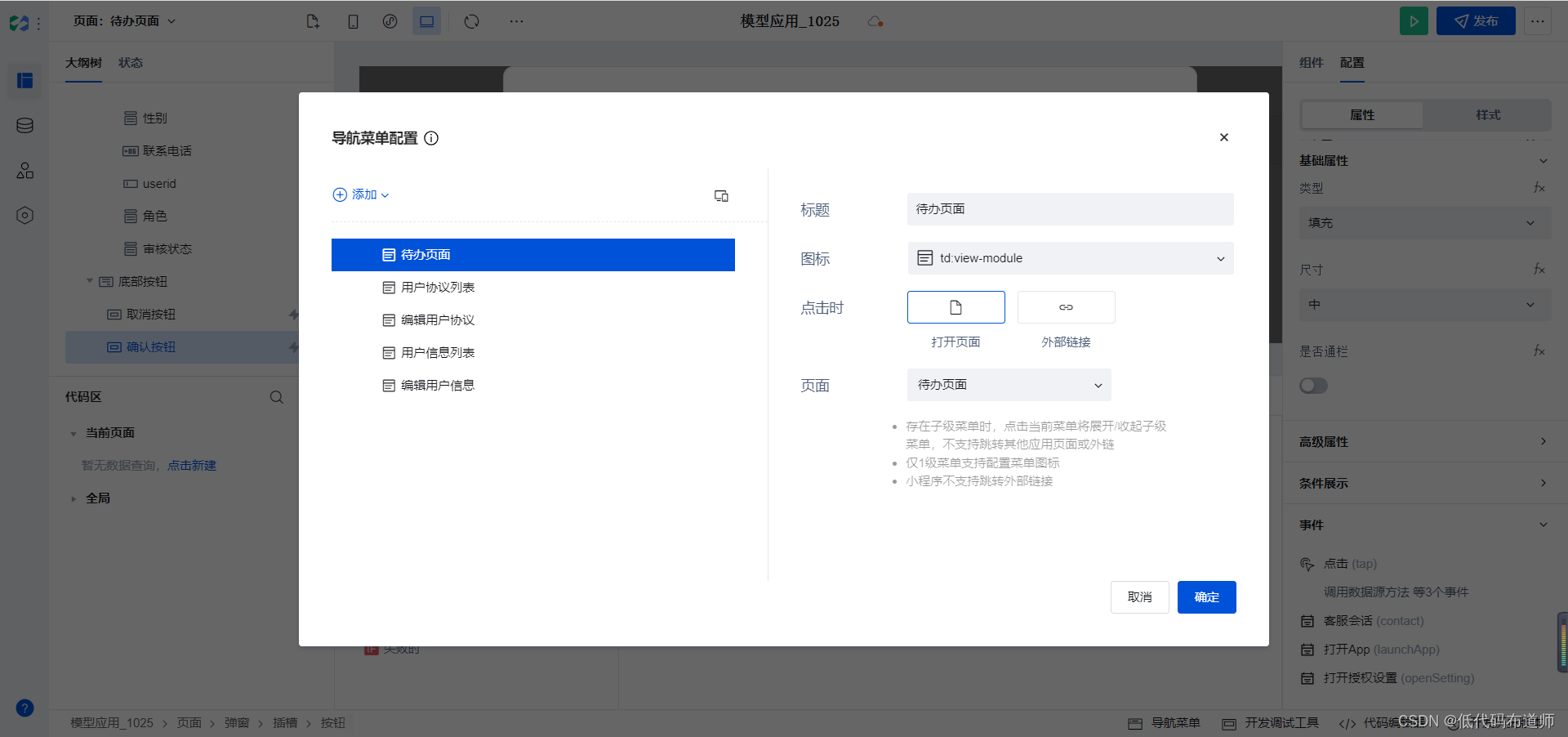
Task: Open the page selector dropdown 页面: 待办页面
Action: pos(124,21)
